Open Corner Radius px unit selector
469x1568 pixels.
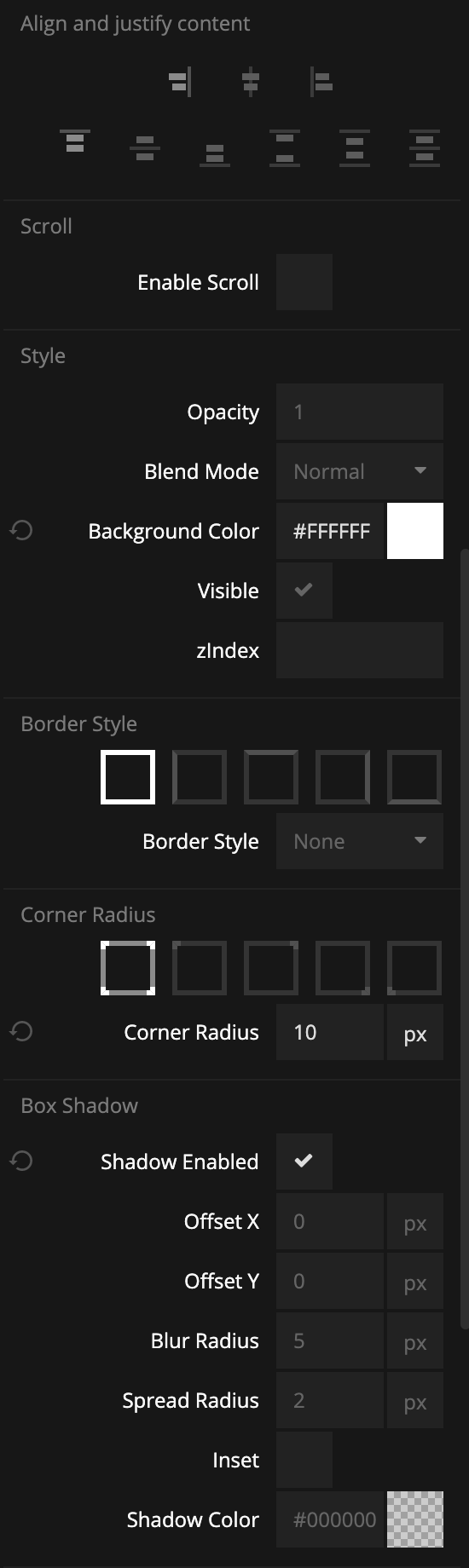tap(415, 1032)
